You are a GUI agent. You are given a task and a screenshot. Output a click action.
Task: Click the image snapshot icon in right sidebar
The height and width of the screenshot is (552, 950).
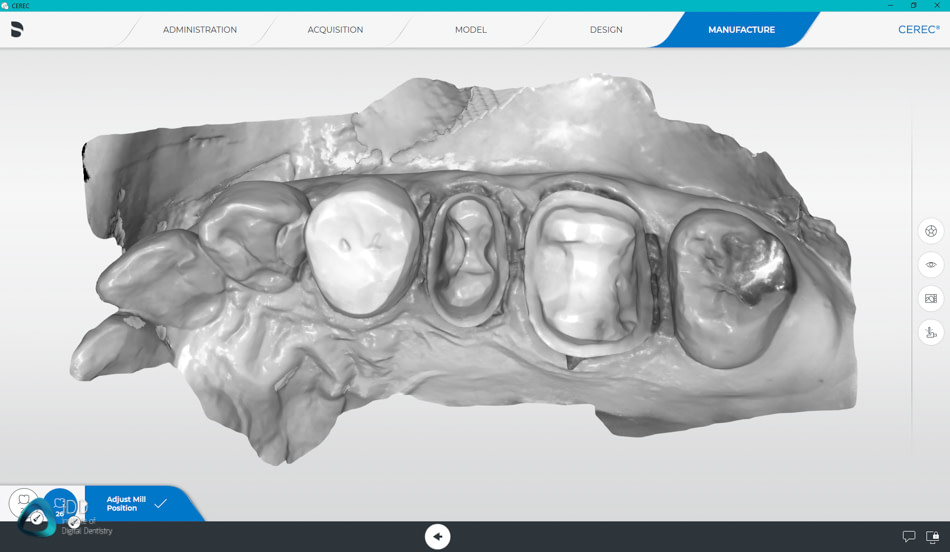[931, 298]
